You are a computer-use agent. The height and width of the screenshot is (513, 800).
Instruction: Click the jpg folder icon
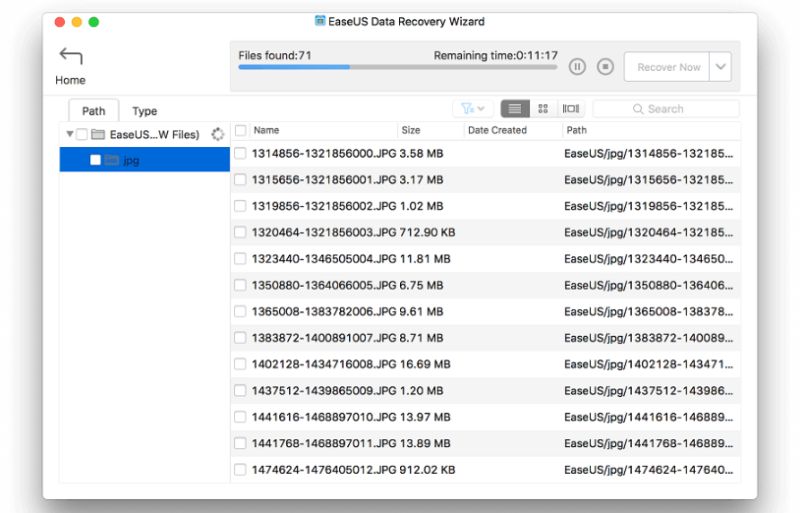[111, 160]
